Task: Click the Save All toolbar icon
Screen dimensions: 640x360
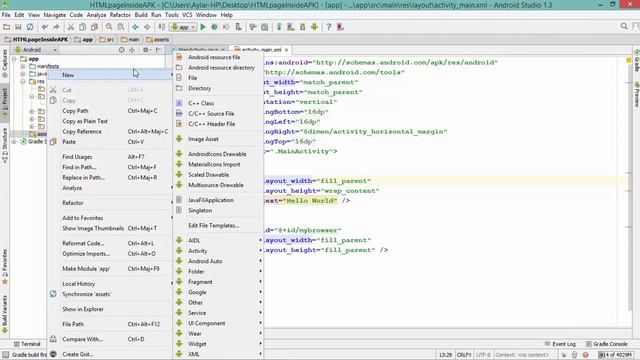Action: coord(18,27)
